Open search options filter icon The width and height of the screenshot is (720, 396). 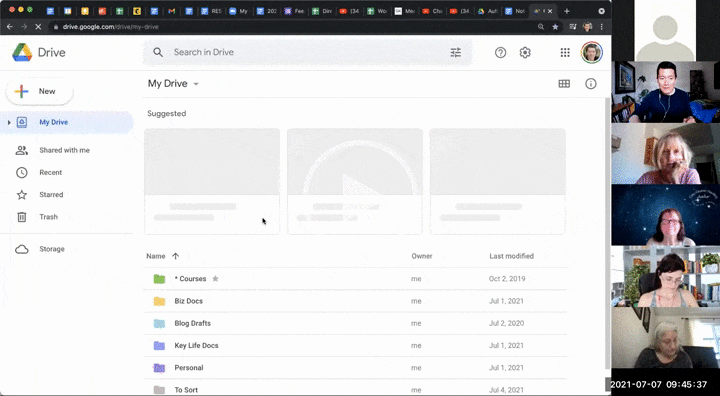(x=455, y=52)
